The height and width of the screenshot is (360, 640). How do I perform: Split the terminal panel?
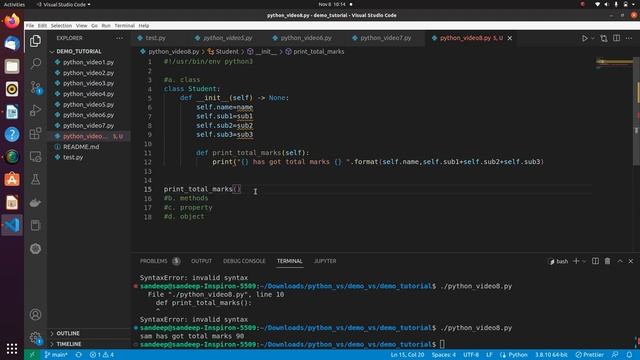click(x=595, y=261)
